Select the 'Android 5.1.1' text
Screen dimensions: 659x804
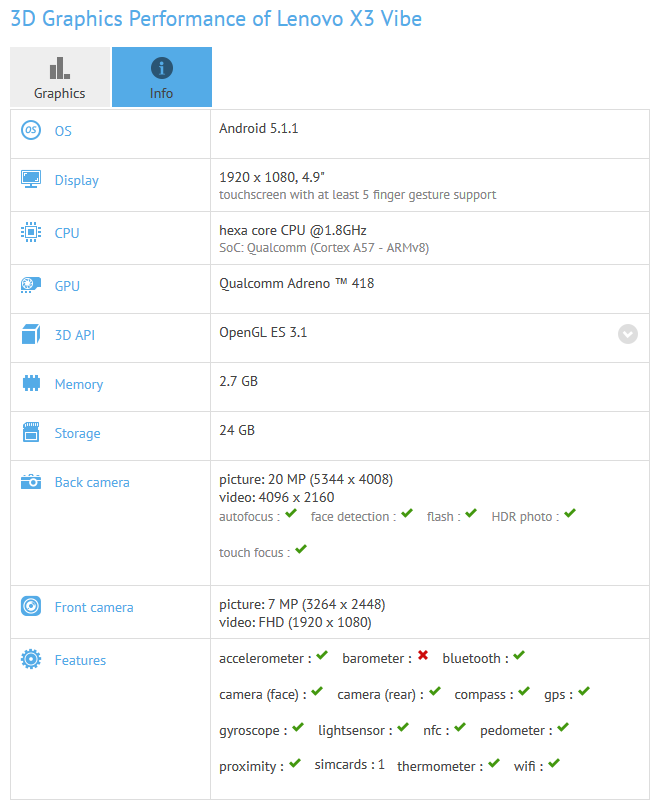[x=258, y=128]
